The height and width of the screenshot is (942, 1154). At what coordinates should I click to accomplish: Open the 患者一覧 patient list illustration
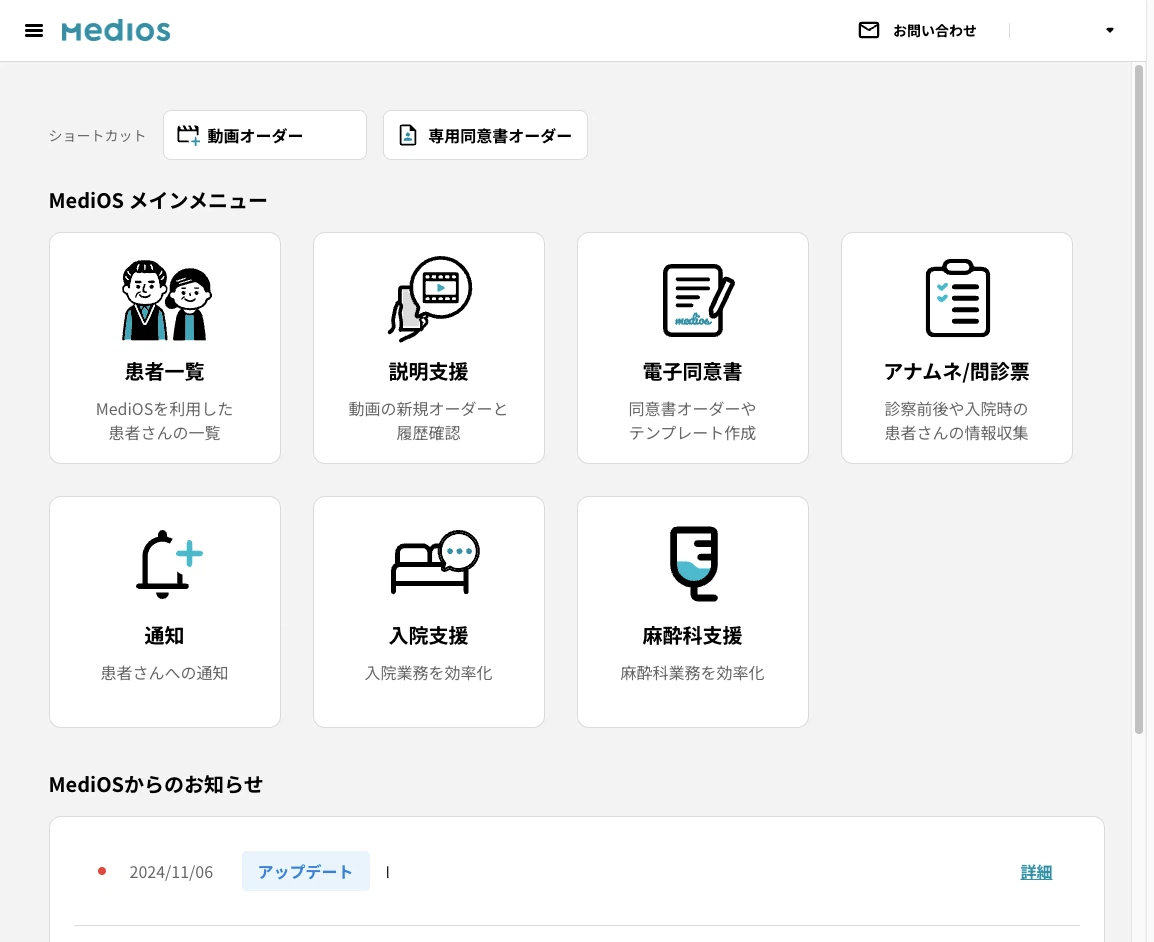(x=166, y=300)
